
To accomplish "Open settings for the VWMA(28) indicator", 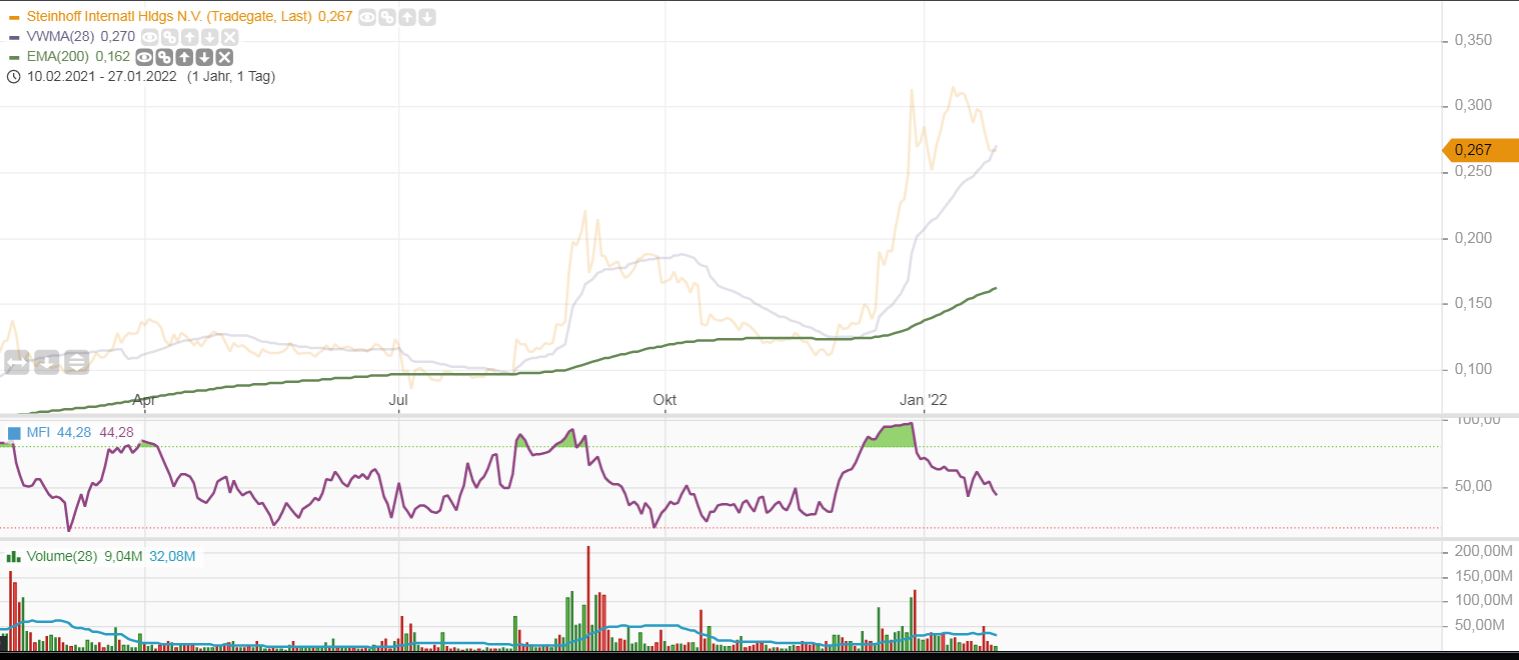I will pyautogui.click(x=169, y=37).
